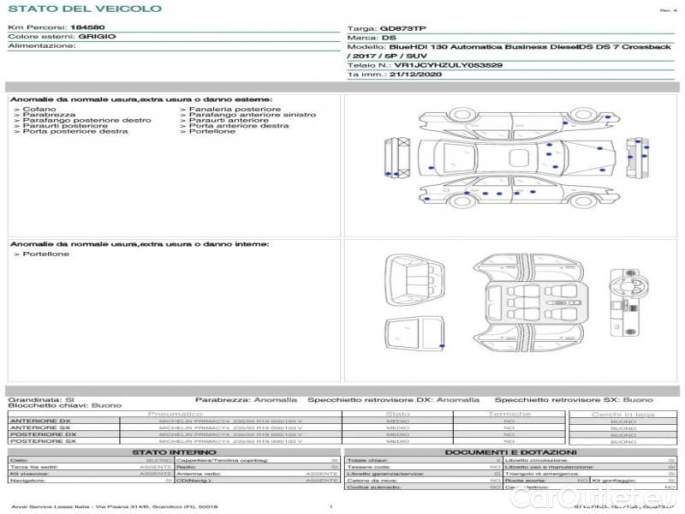The height and width of the screenshot is (514, 685).
Task: Select the 'Km Percorsi: 184580' field
Action: pyautogui.click(x=56, y=28)
